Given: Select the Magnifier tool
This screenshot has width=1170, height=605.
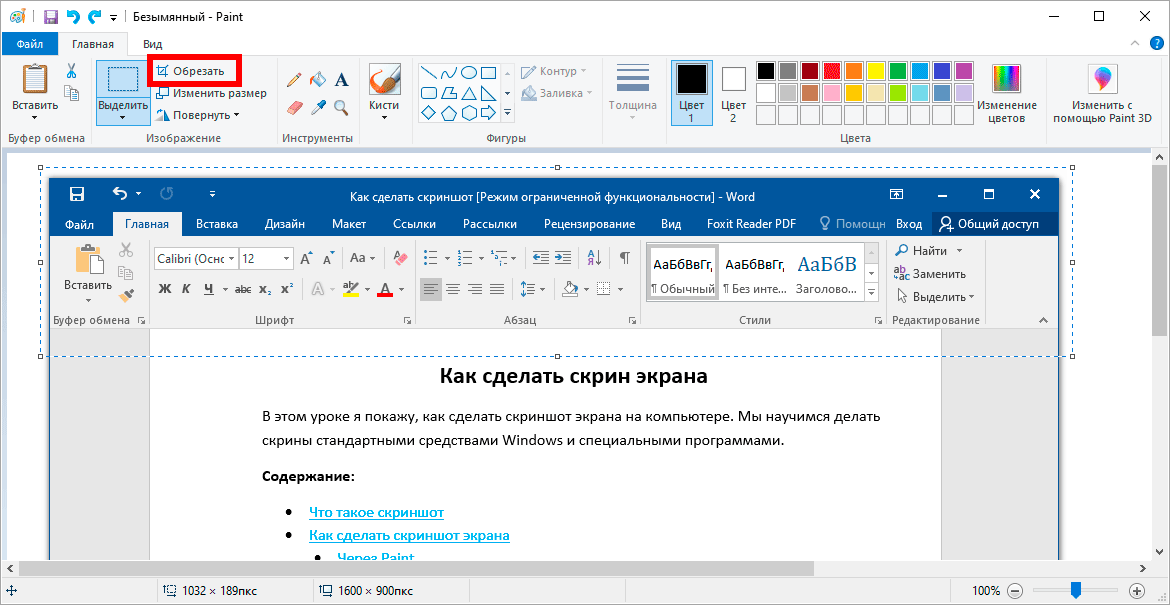Looking at the screenshot, I should [342, 107].
